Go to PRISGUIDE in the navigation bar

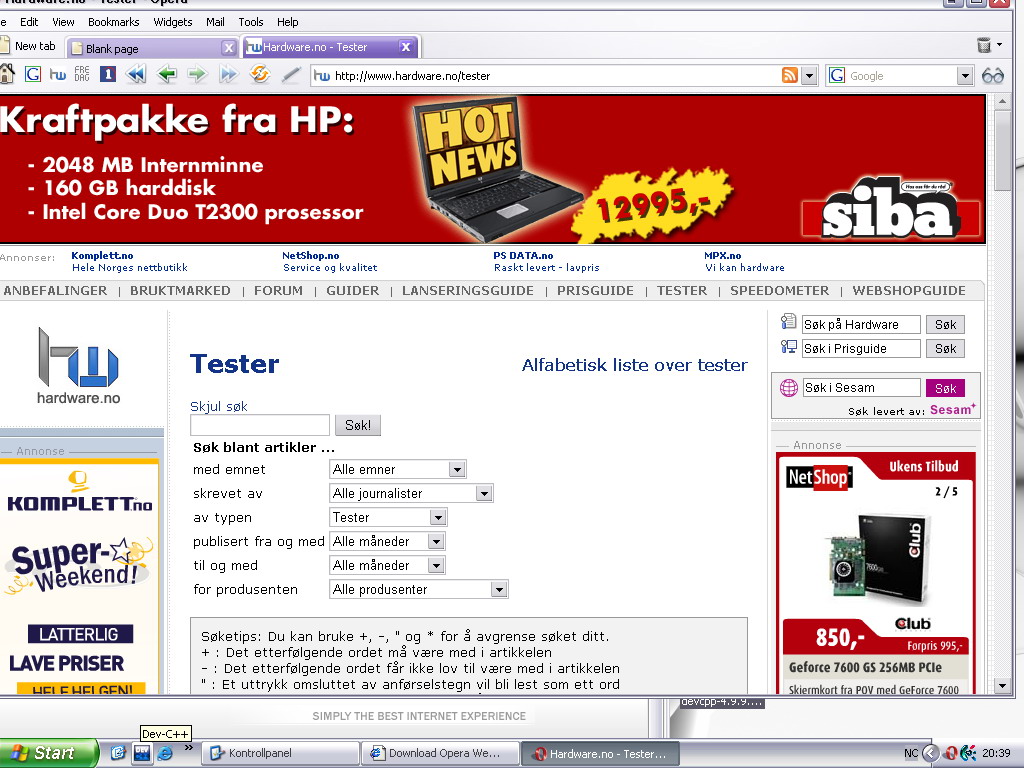pyautogui.click(x=595, y=291)
